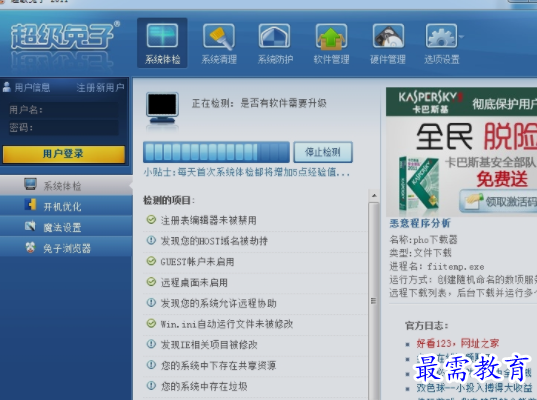The image size is (537, 400).
Task: Open the 双色球--小投入搏得大收益 link
Action: [474, 388]
